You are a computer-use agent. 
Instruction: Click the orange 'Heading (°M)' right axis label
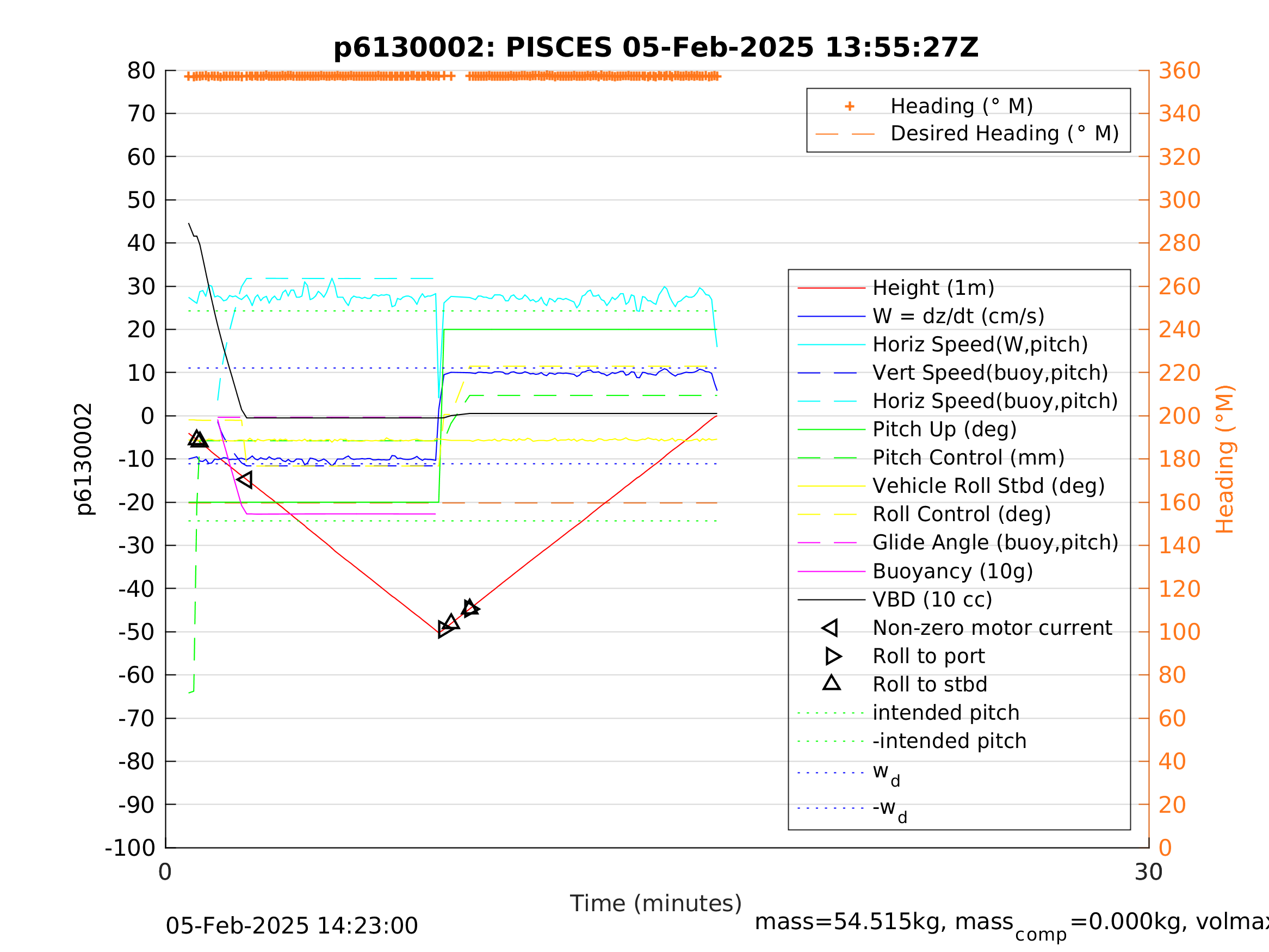click(x=1225, y=459)
